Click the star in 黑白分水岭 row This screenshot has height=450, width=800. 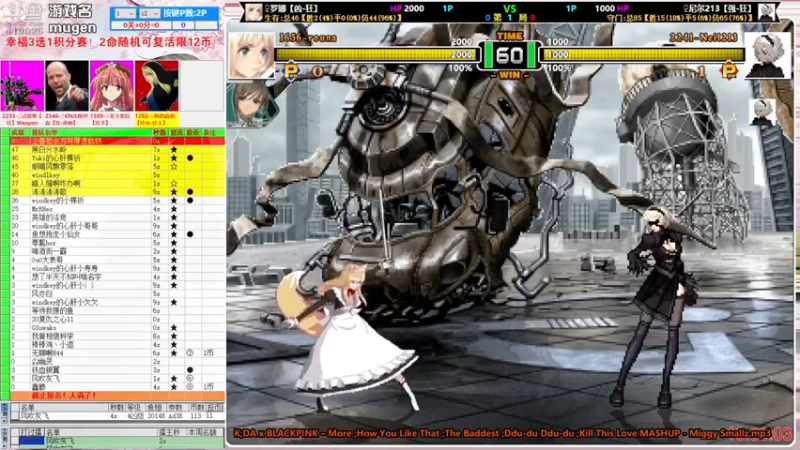pyautogui.click(x=174, y=149)
